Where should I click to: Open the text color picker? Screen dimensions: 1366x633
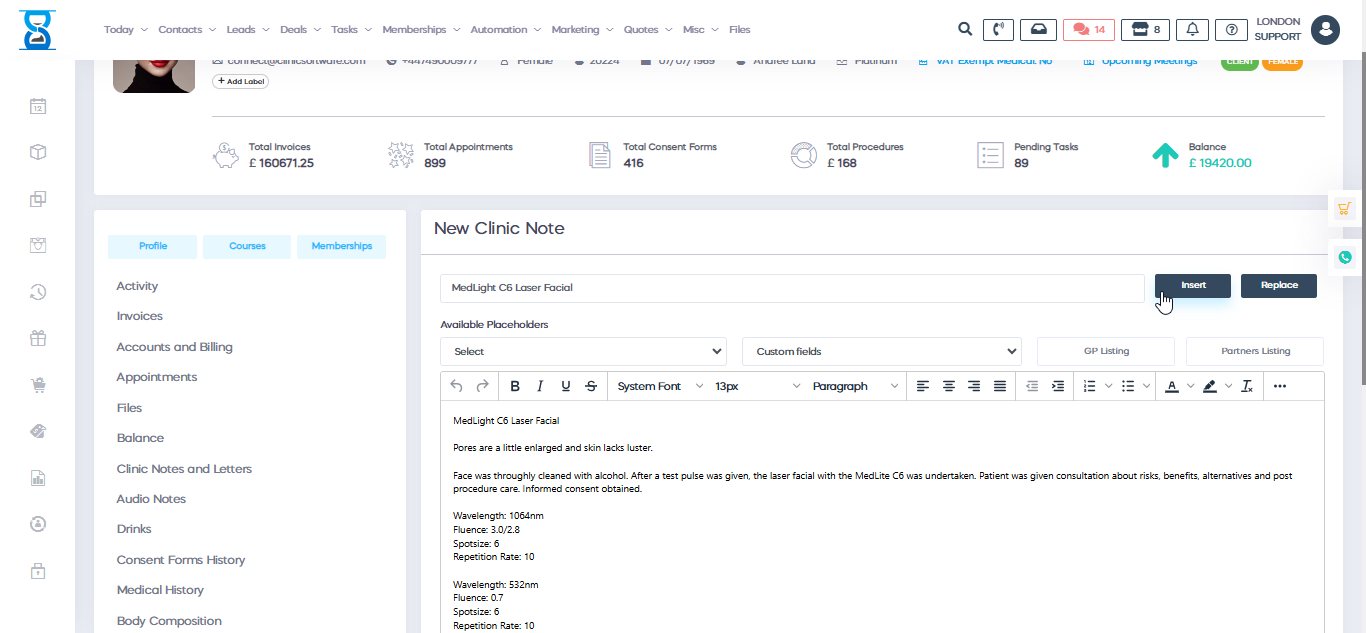(1173, 386)
